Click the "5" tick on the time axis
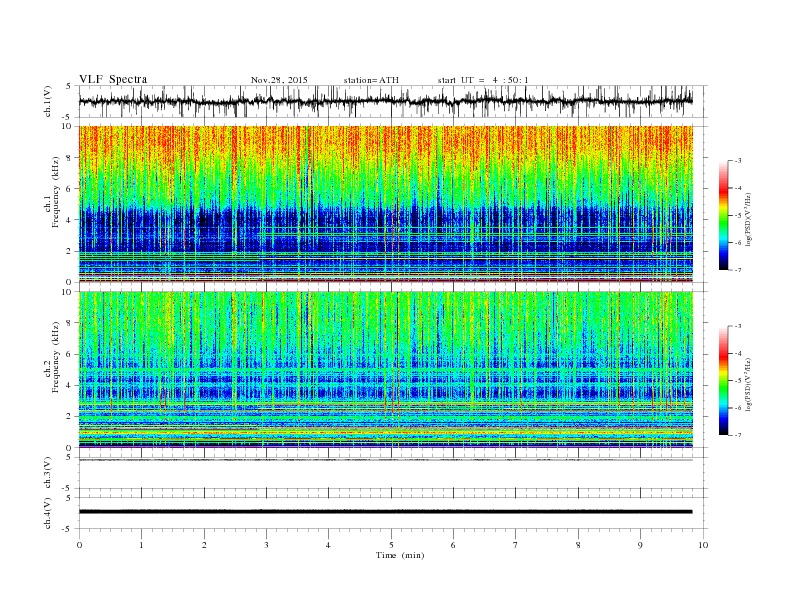Viewport: 792px width, 612px height. 391,545
